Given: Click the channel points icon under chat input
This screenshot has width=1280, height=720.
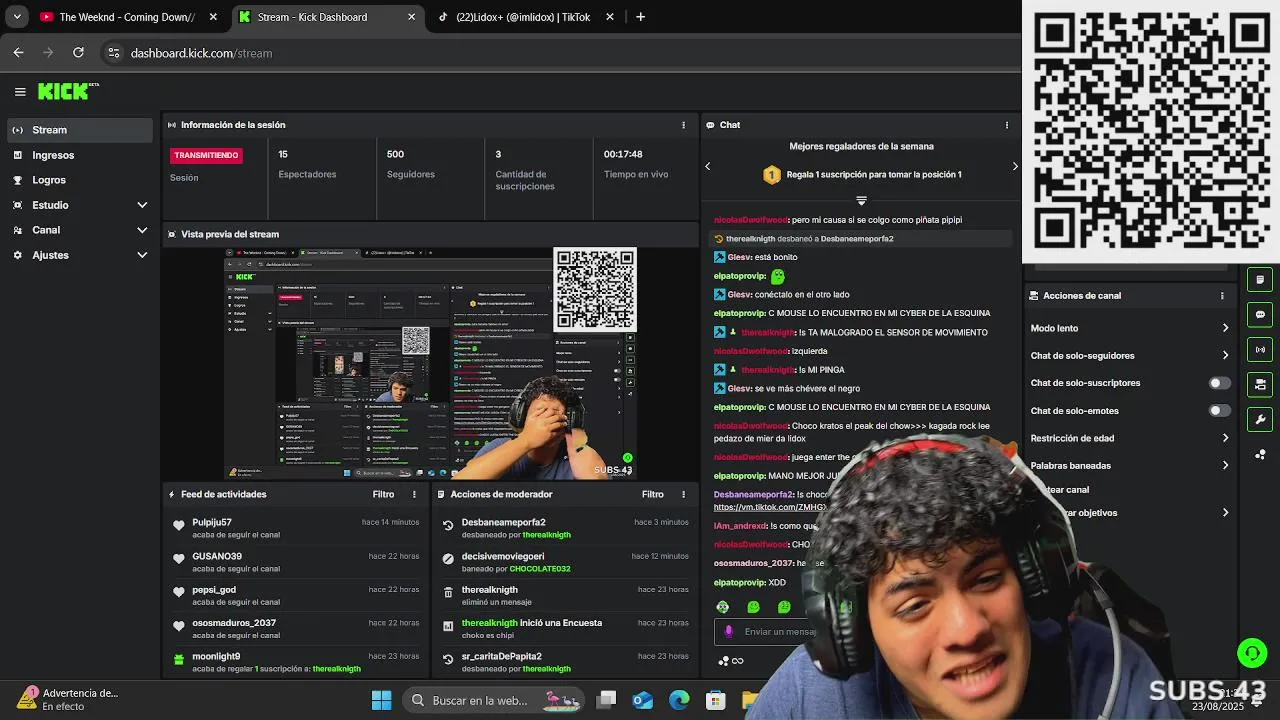Looking at the screenshot, I should (x=723, y=660).
